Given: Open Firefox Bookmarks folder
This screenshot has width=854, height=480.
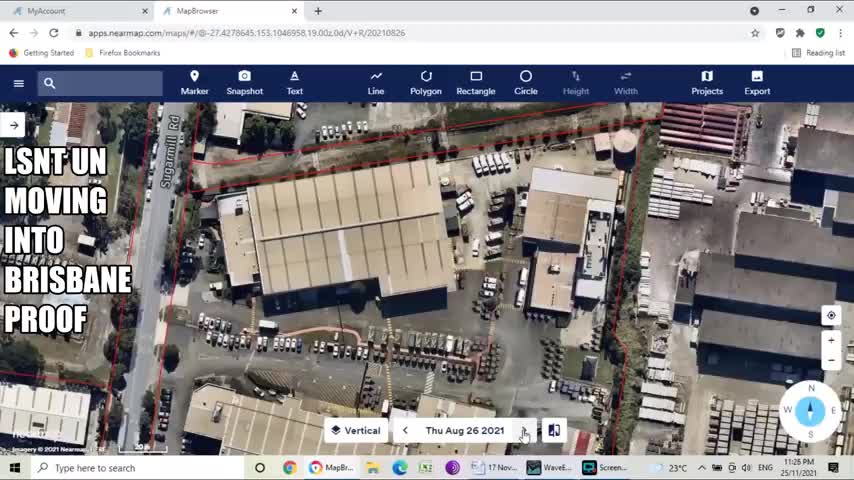Looking at the screenshot, I should click(x=123, y=53).
